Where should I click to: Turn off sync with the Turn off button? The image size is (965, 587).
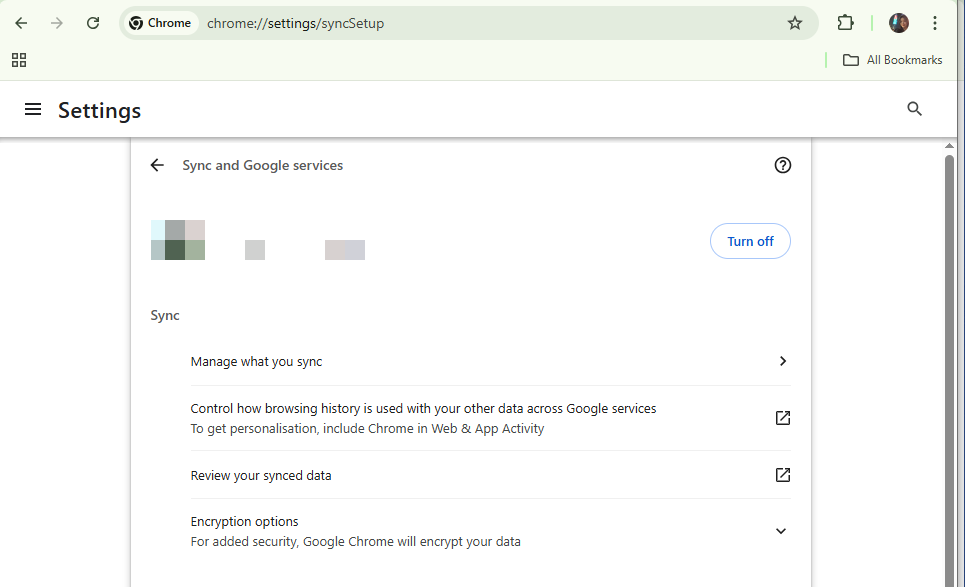(750, 240)
